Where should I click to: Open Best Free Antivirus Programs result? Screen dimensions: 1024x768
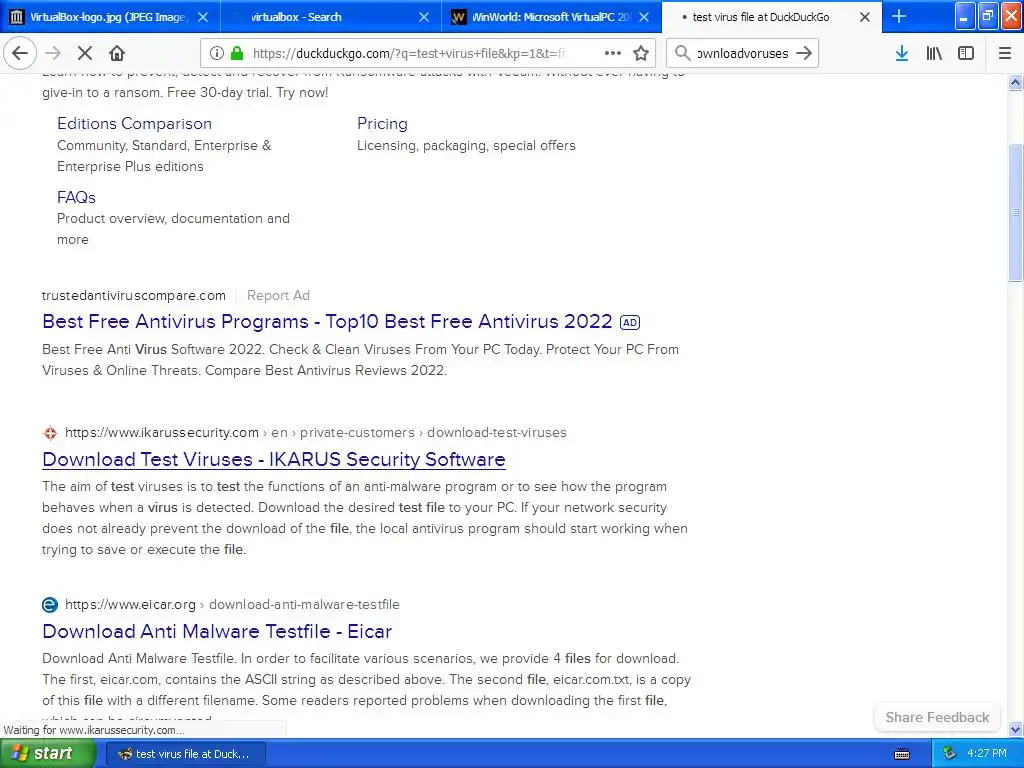tap(327, 321)
